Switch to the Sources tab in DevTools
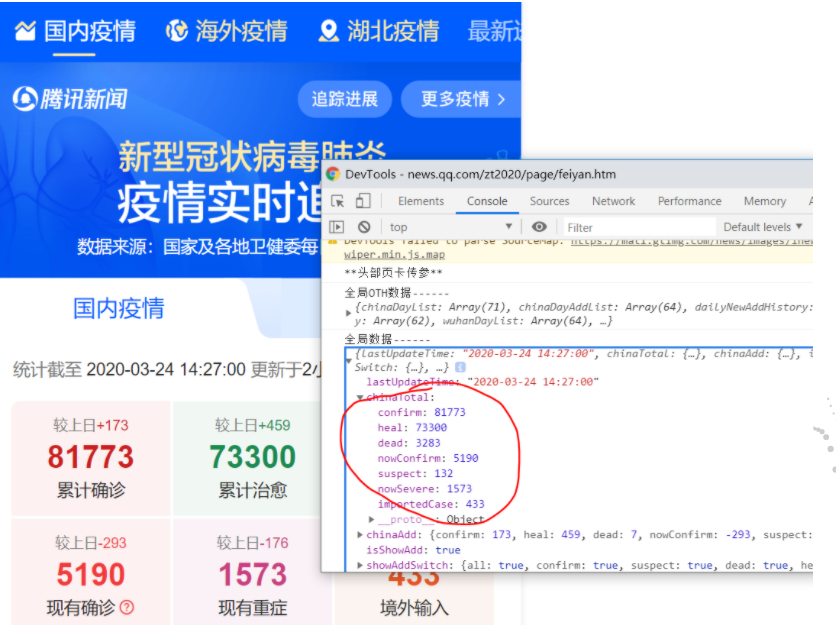Viewport: 836px width, 625px height. 549,201
